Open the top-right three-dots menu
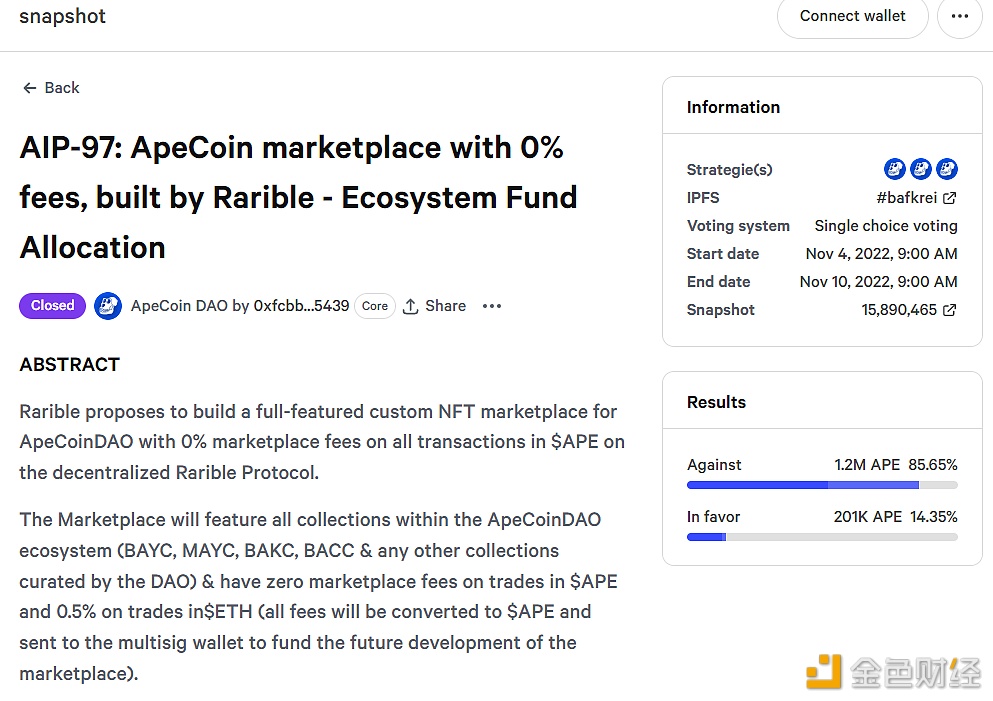 pyautogui.click(x=959, y=16)
